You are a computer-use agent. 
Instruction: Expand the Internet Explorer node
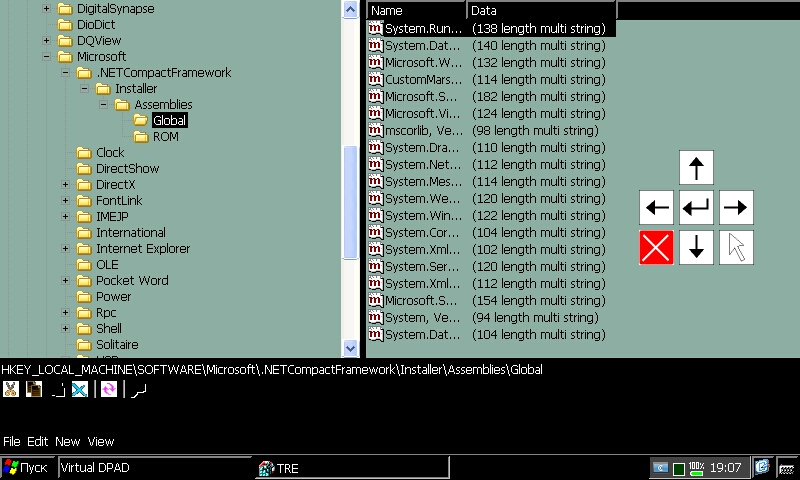pyautogui.click(x=65, y=248)
